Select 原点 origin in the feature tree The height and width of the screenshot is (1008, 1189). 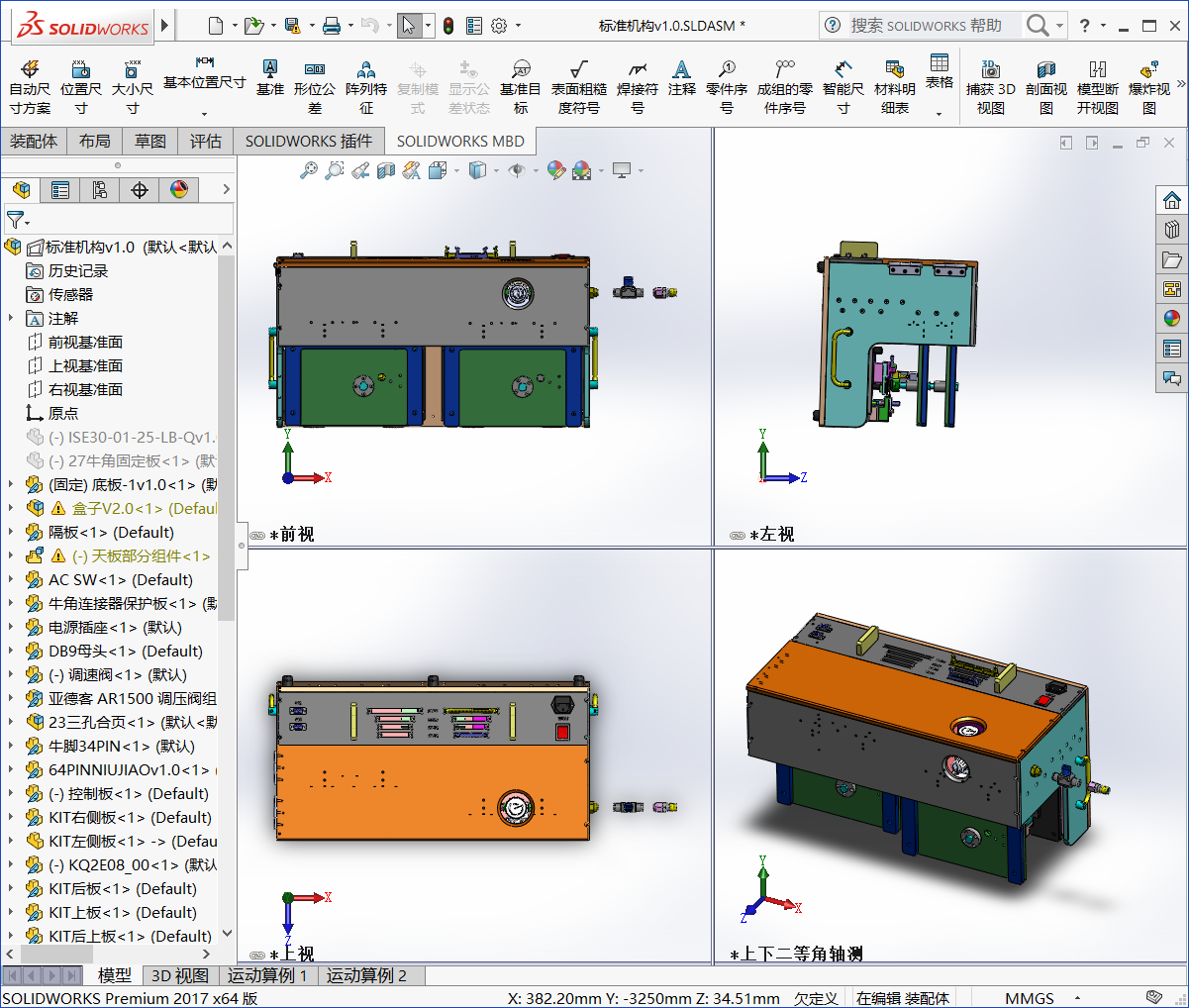pyautogui.click(x=62, y=413)
